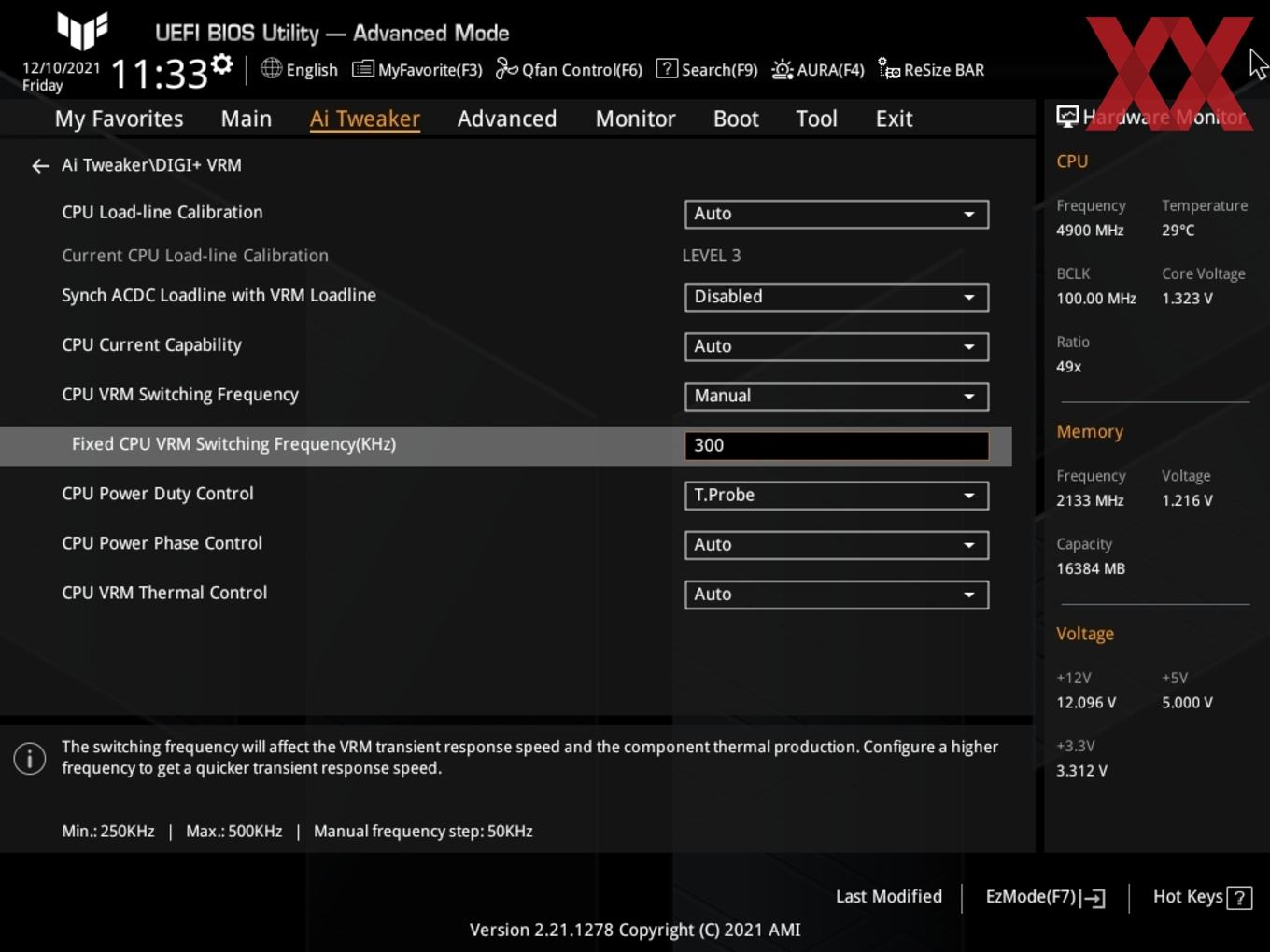Viewport: 1270px width, 952px height.
Task: Click the Search(F9) question icon
Action: 667,68
